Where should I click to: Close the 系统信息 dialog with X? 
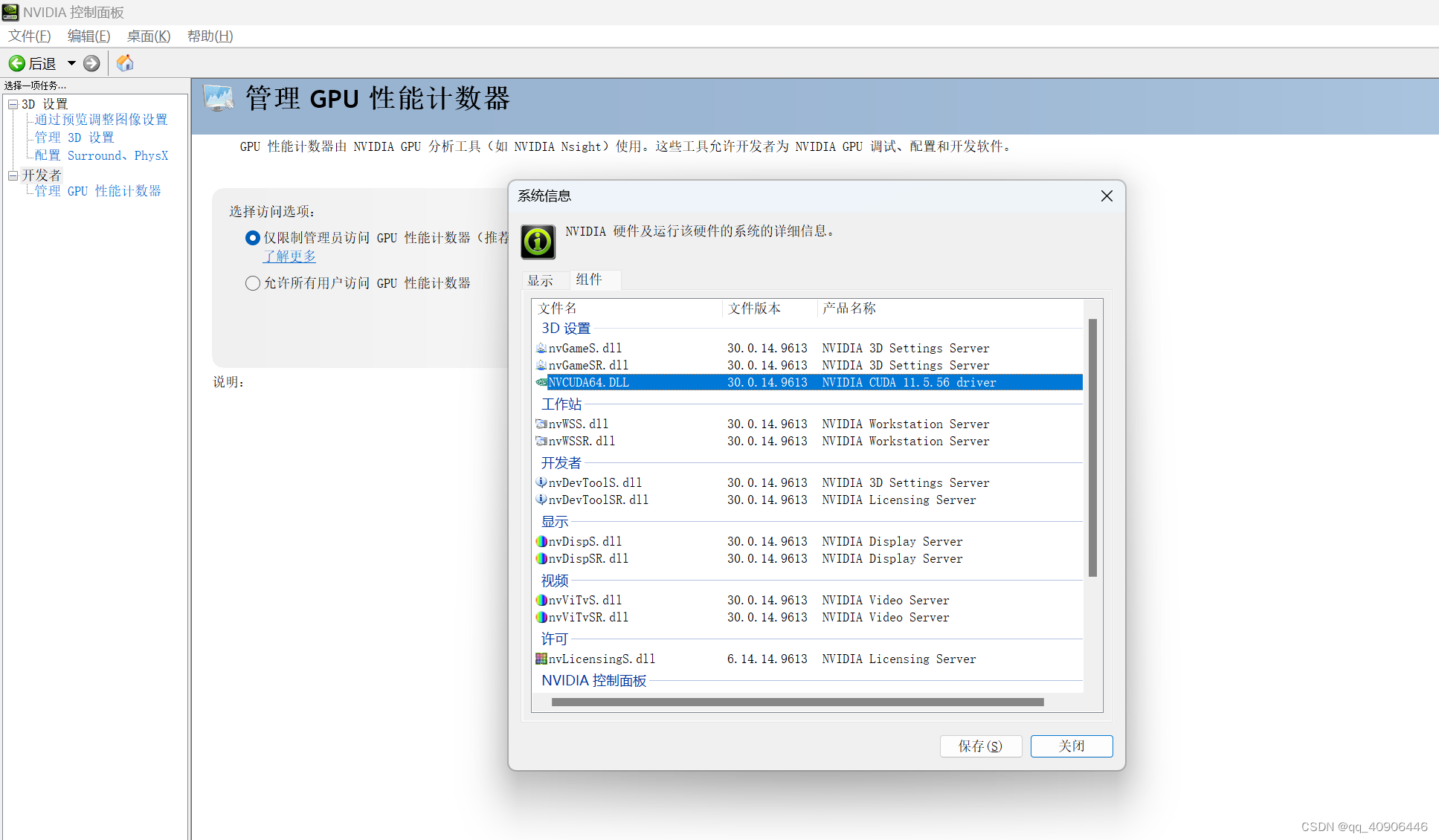pos(1107,196)
